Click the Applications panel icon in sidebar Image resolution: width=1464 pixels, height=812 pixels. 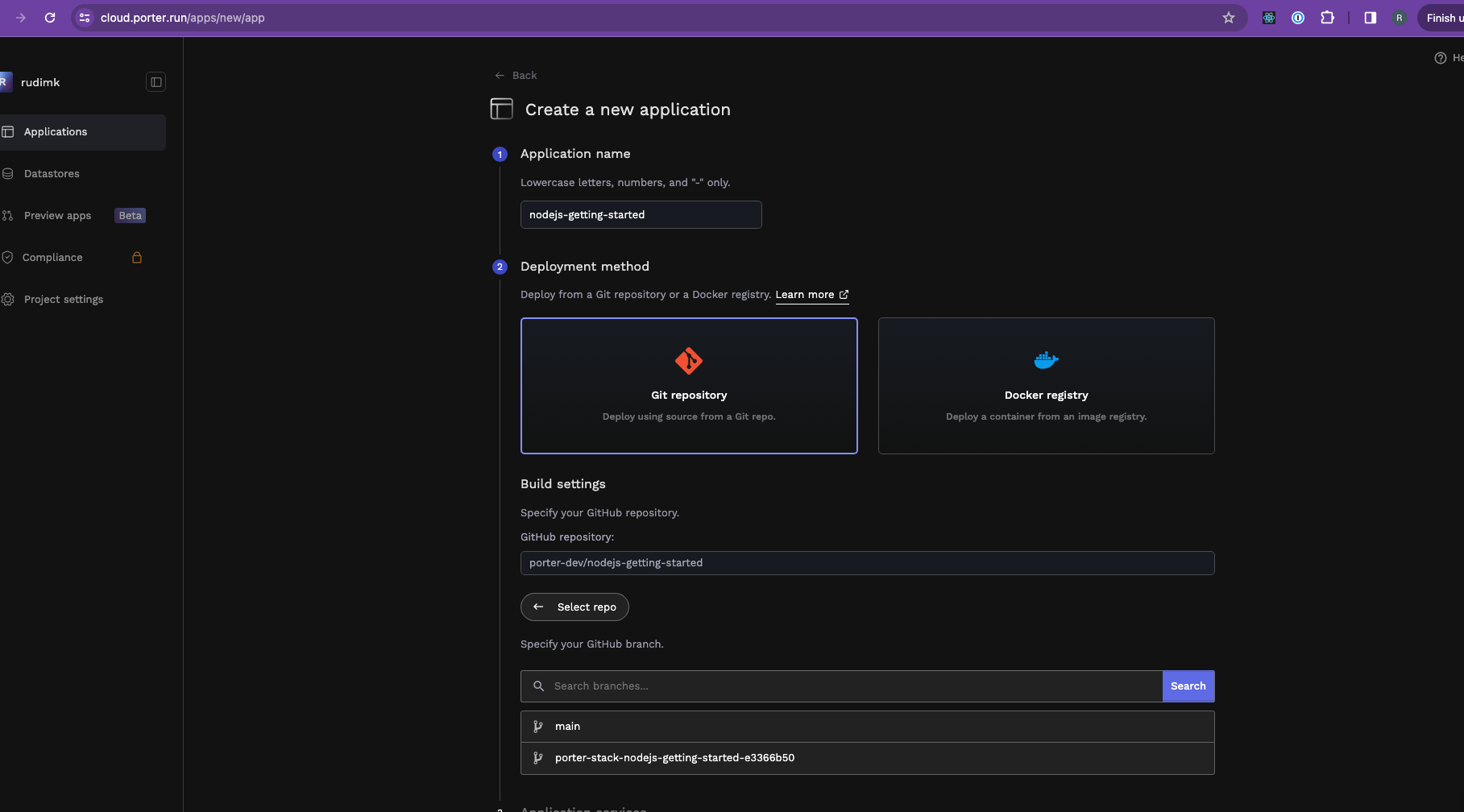click(8, 131)
